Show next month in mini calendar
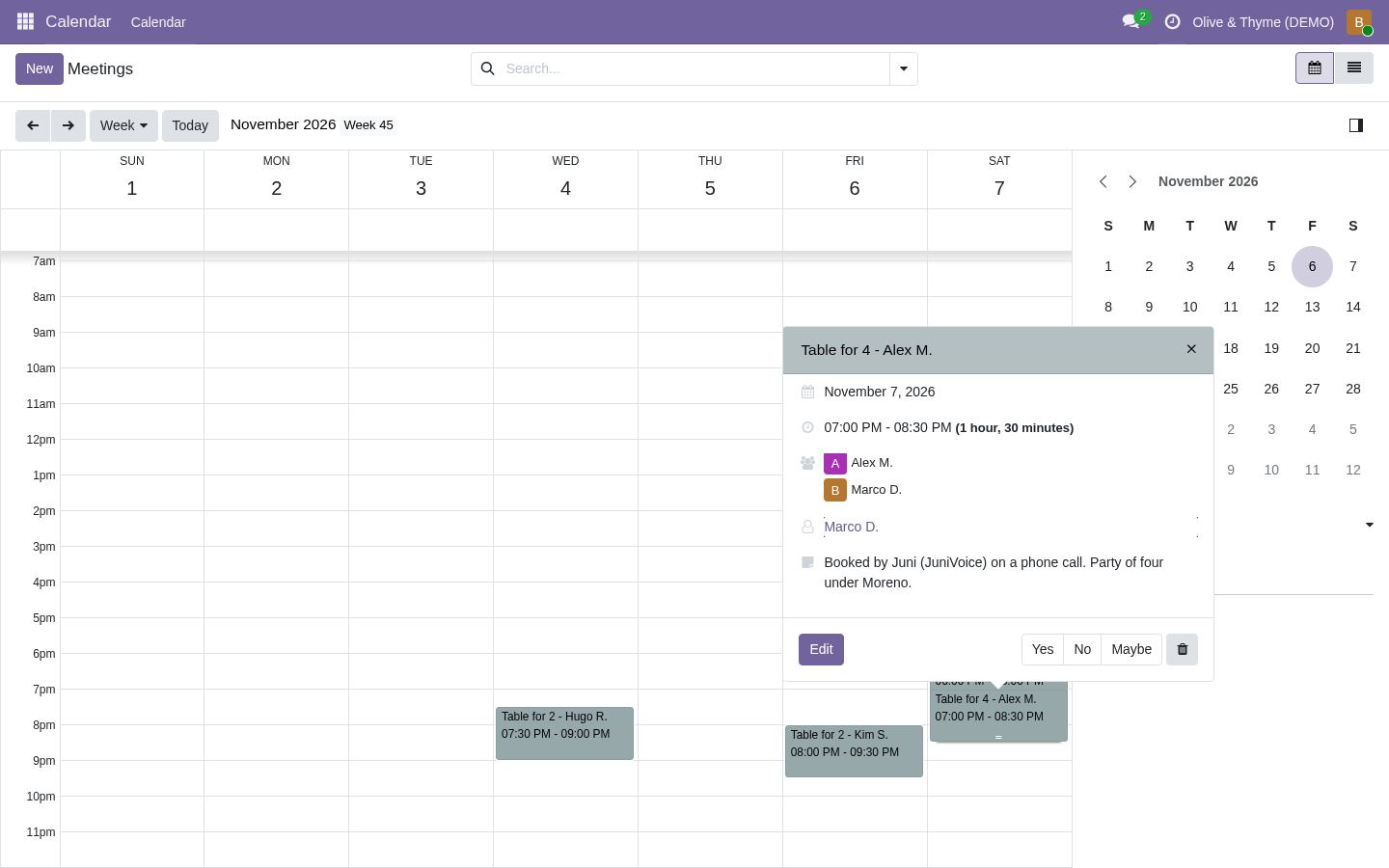1389x868 pixels. (x=1132, y=181)
